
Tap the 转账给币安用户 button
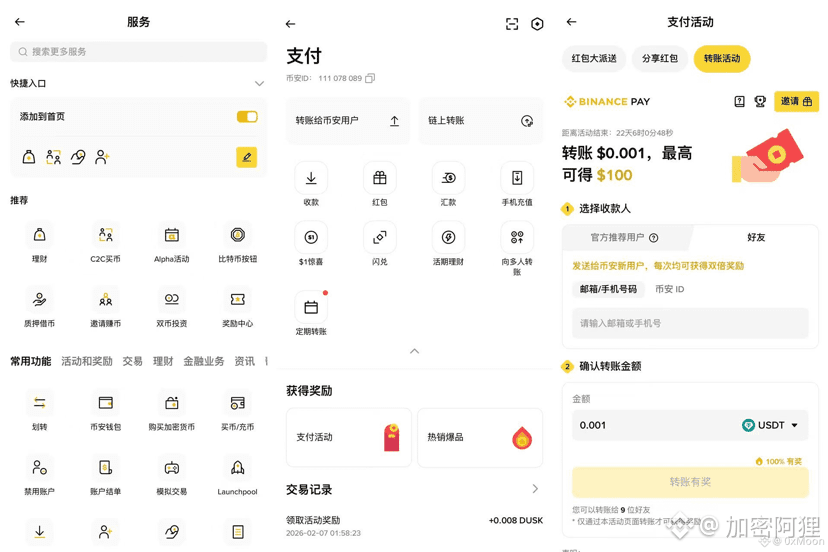tap(347, 121)
